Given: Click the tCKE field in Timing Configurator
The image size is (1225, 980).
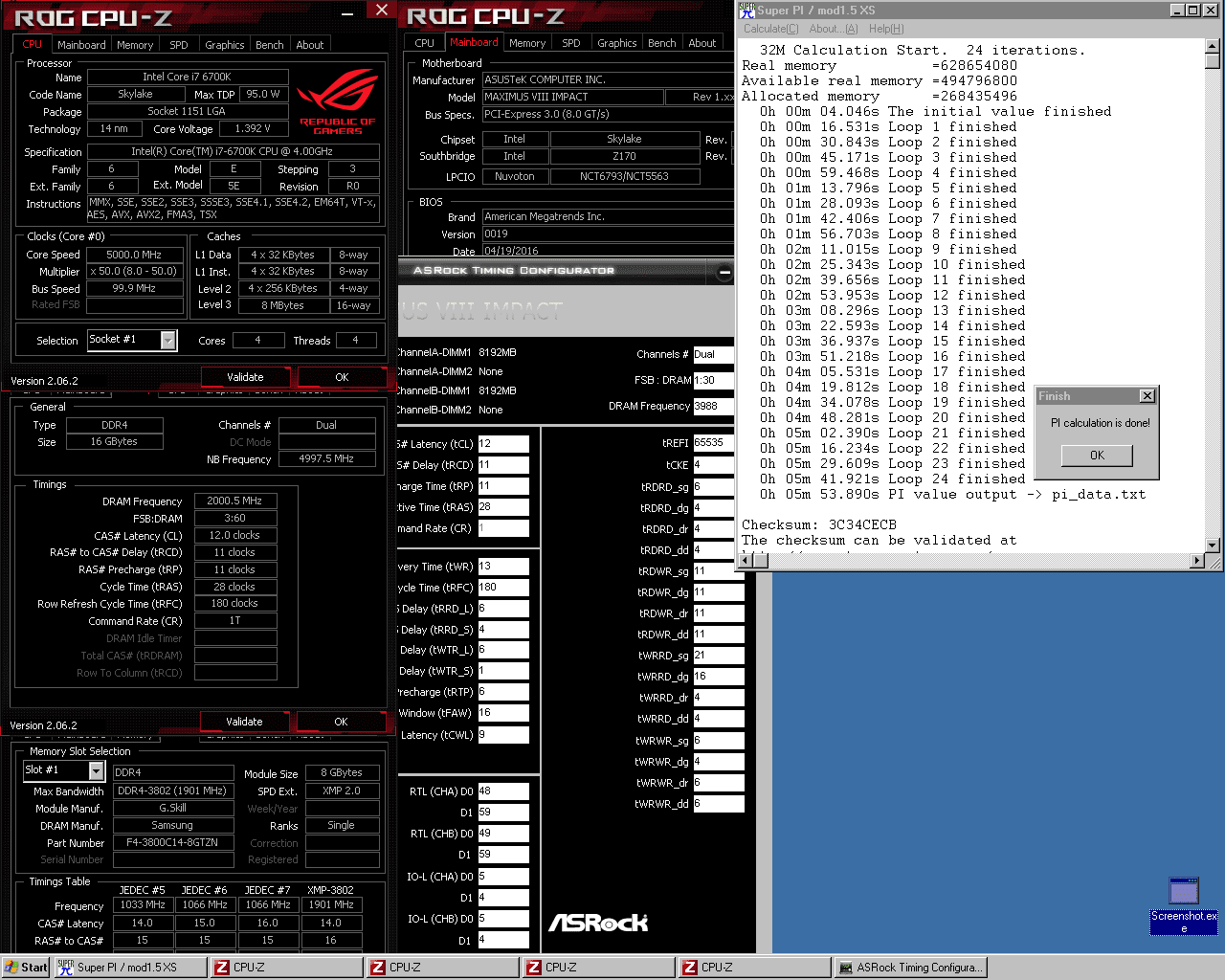Looking at the screenshot, I should (x=714, y=465).
